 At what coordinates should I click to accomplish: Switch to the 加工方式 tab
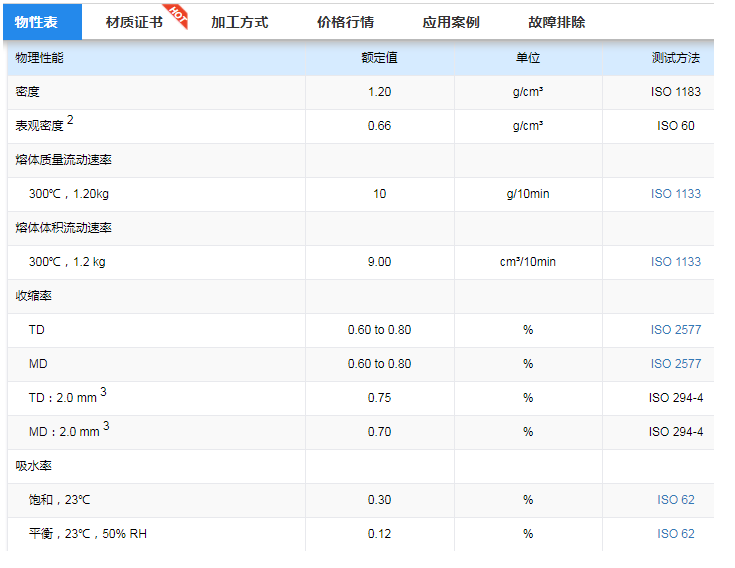[x=239, y=22]
